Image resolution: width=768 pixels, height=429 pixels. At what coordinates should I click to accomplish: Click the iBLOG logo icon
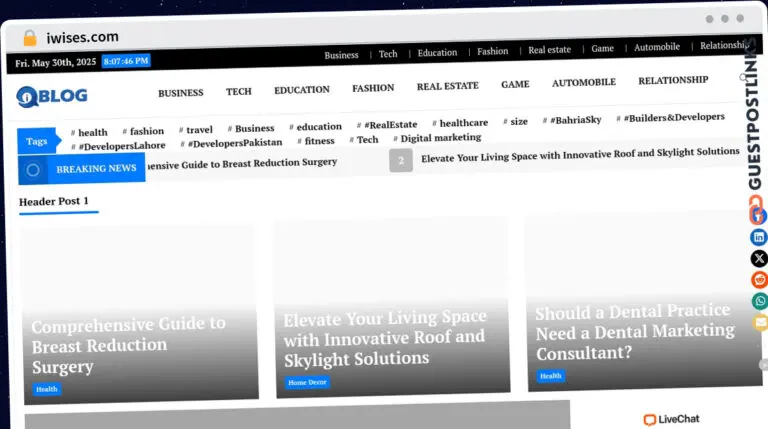[26, 96]
